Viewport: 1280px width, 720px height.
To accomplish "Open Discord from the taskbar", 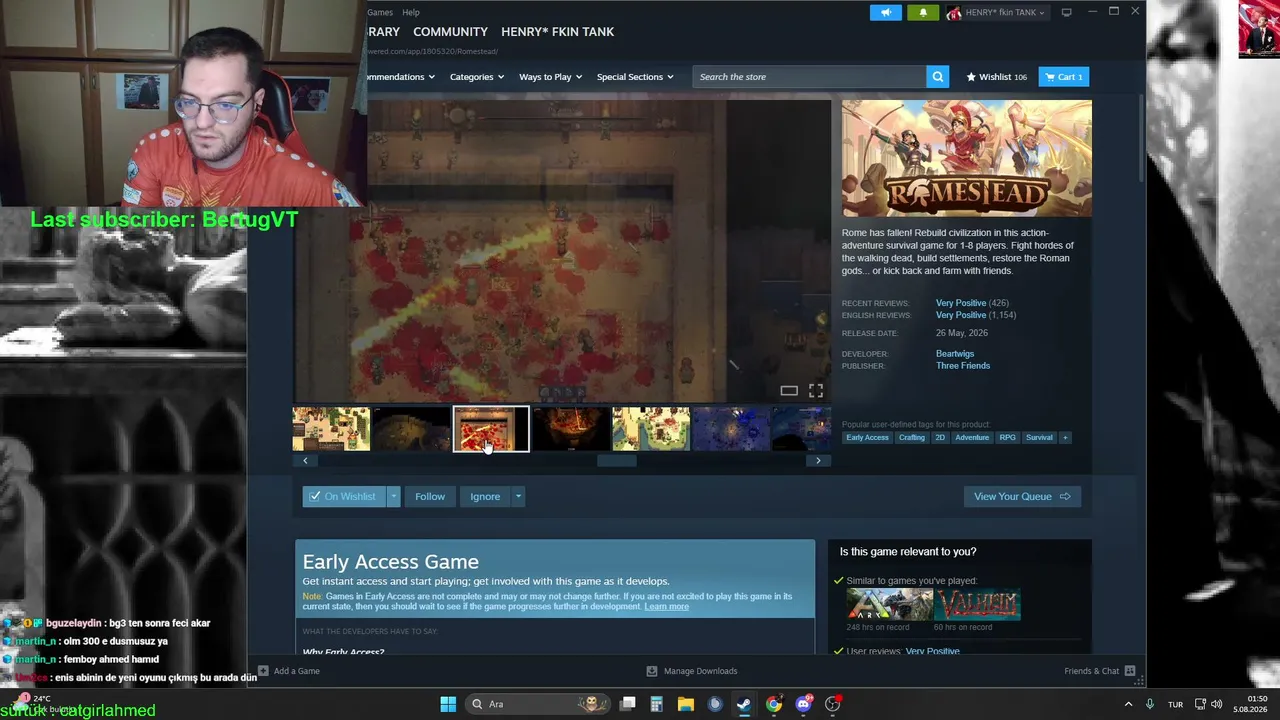I will pyautogui.click(x=803, y=704).
